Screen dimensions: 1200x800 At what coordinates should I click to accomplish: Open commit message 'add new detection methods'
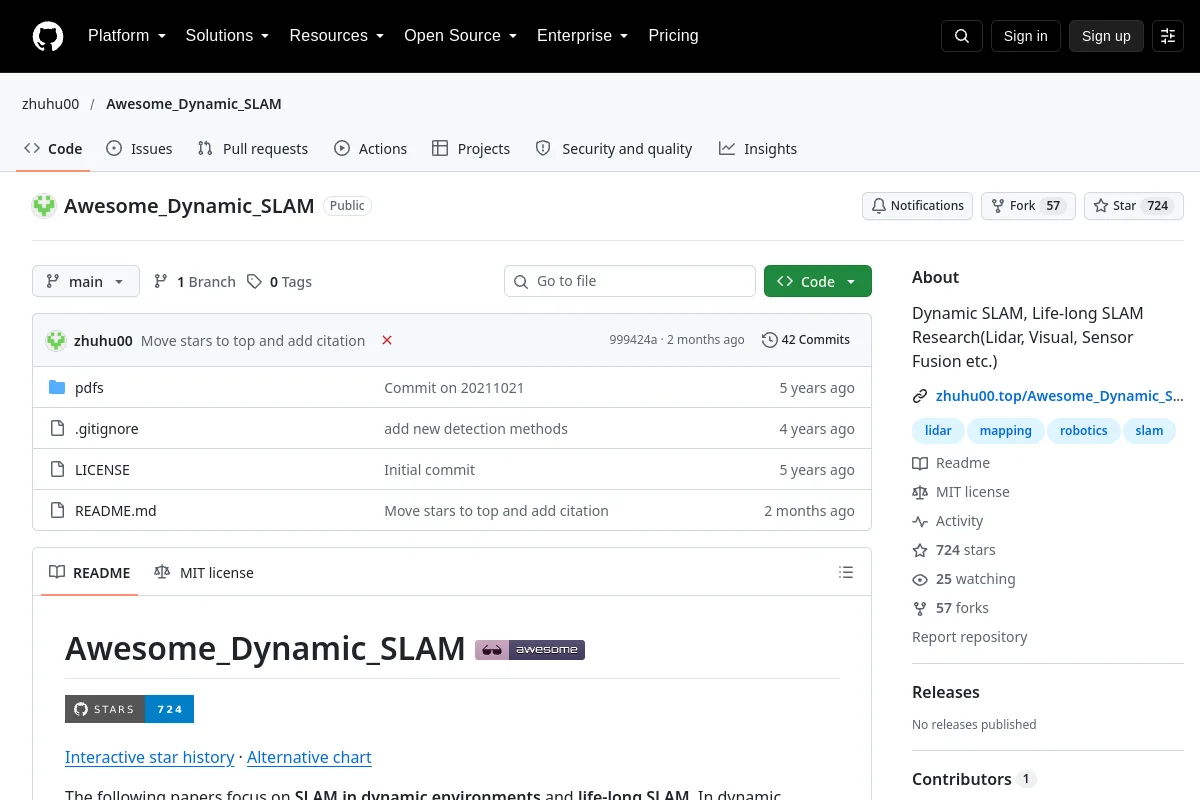pyautogui.click(x=476, y=429)
